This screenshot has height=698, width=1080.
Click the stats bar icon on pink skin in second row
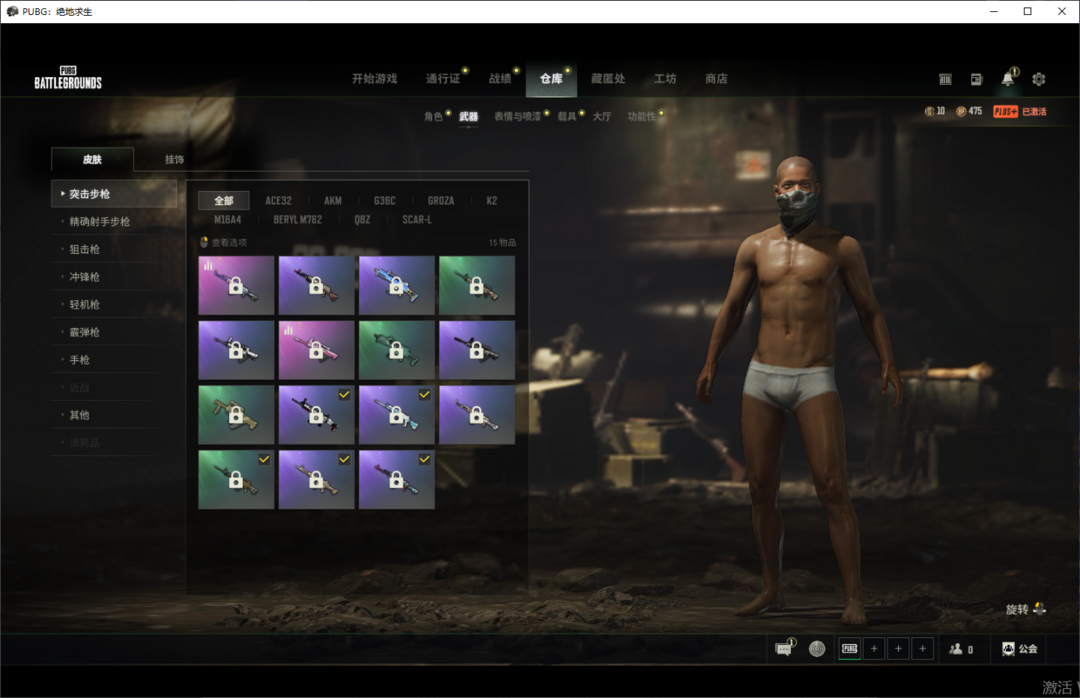pos(289,330)
